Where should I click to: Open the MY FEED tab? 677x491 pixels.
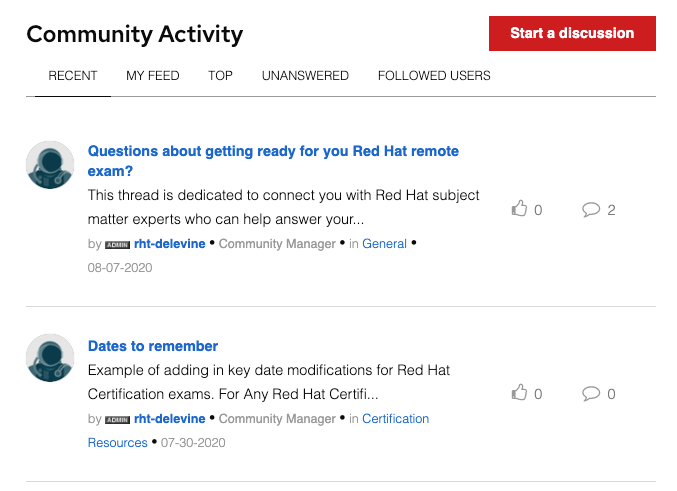[x=152, y=76]
